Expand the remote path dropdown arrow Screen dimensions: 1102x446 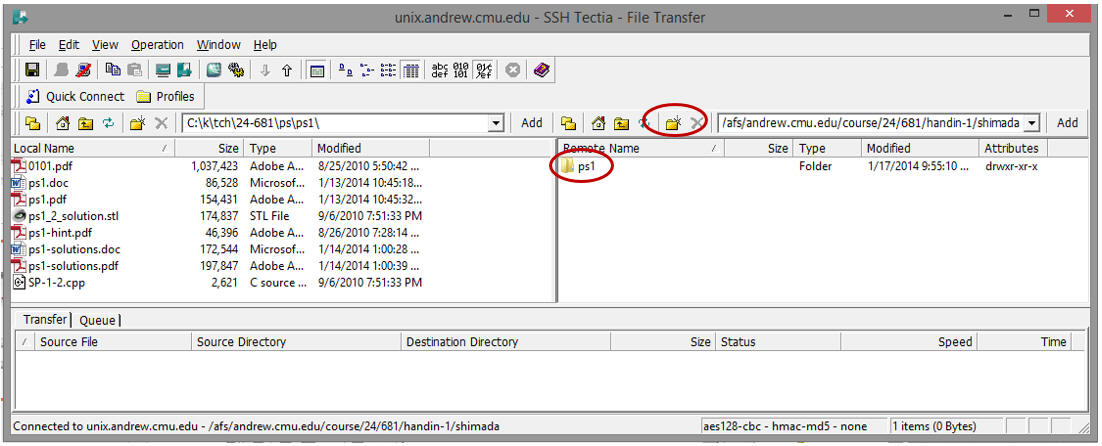pos(1032,123)
